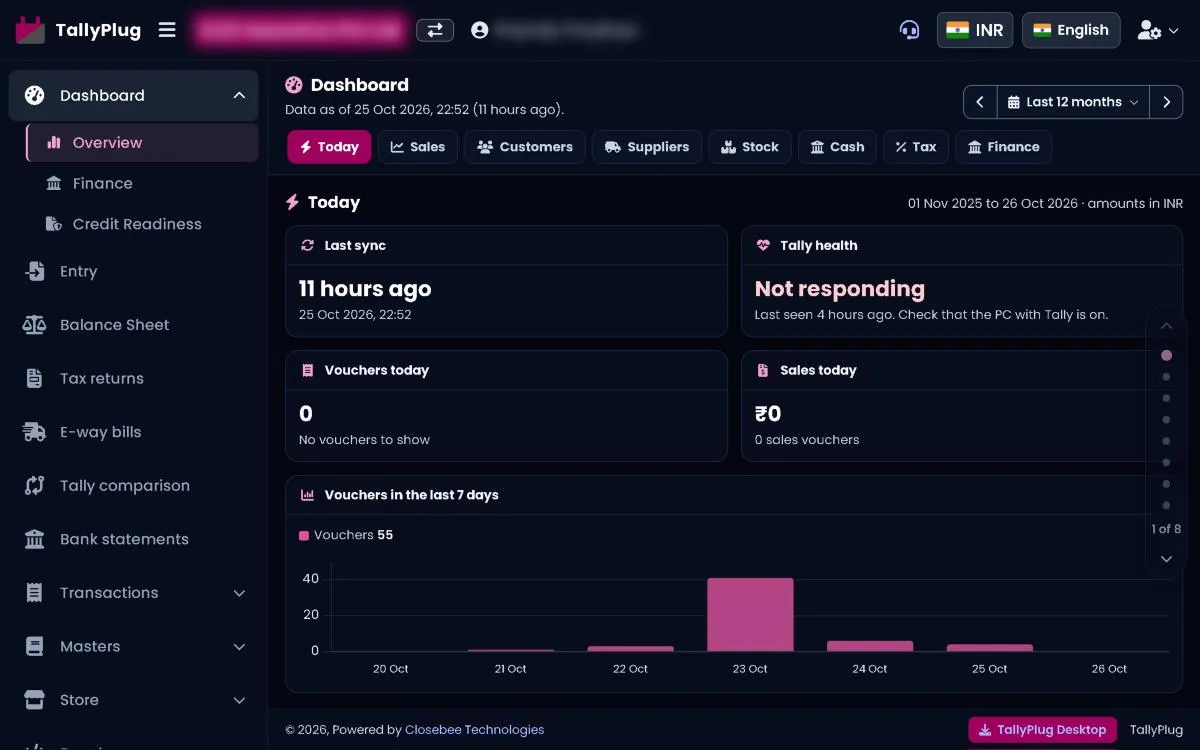Open Bank statements from the sidebar
1200x750 pixels.
point(133,539)
